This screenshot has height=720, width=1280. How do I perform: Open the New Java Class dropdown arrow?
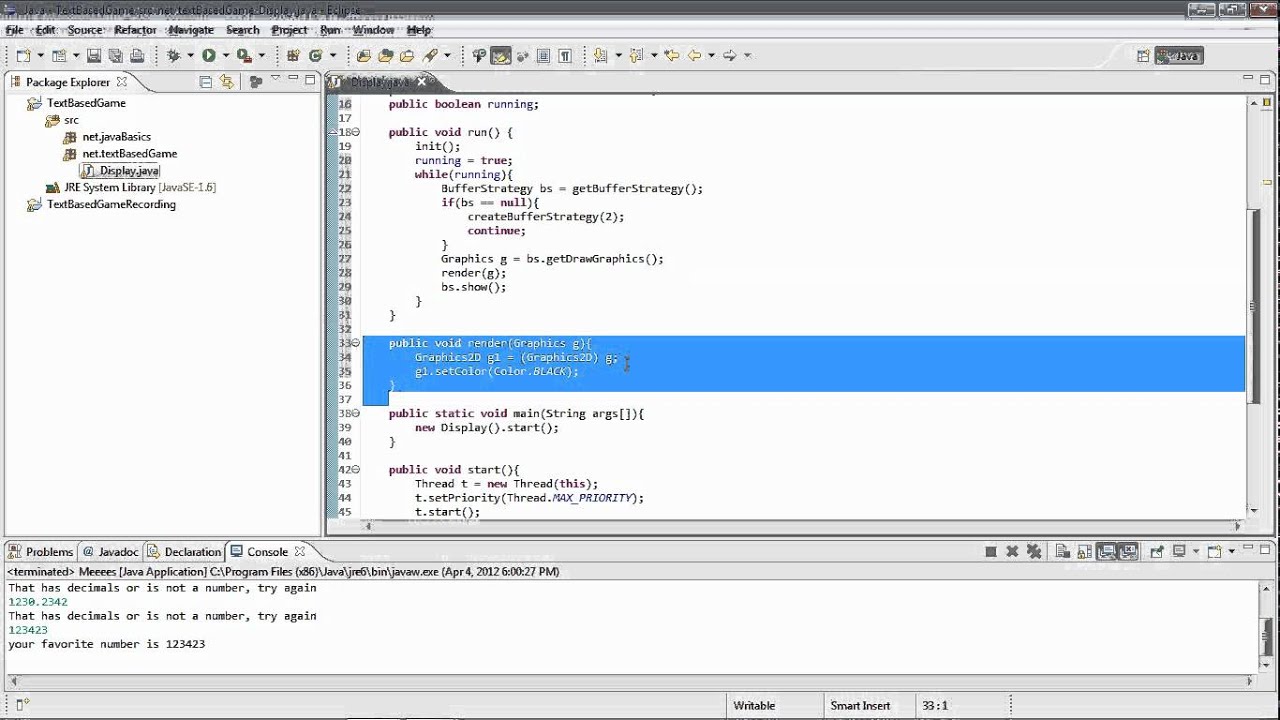click(x=333, y=56)
